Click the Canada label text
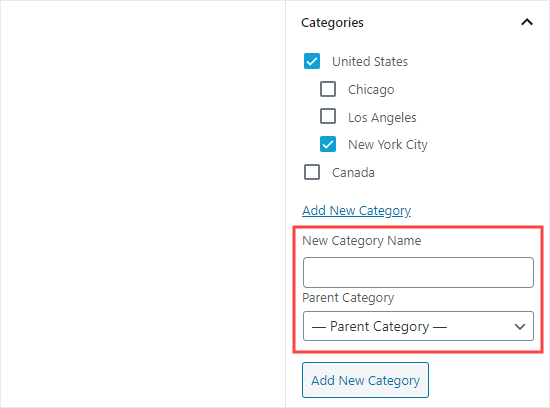 [353, 173]
